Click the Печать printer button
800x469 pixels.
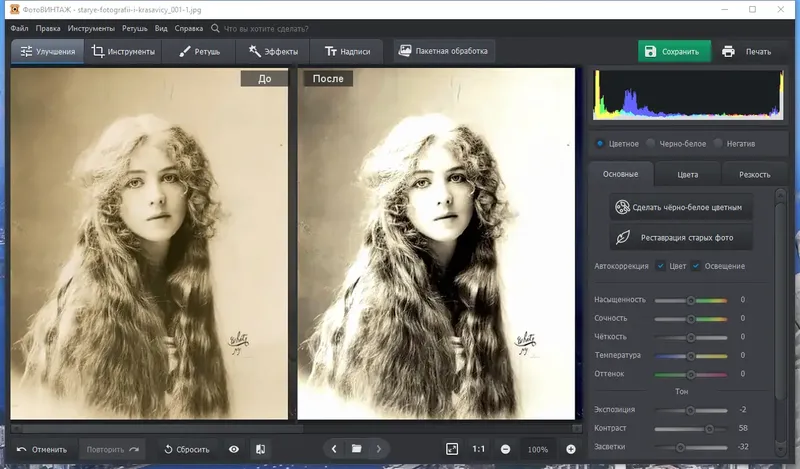746,51
